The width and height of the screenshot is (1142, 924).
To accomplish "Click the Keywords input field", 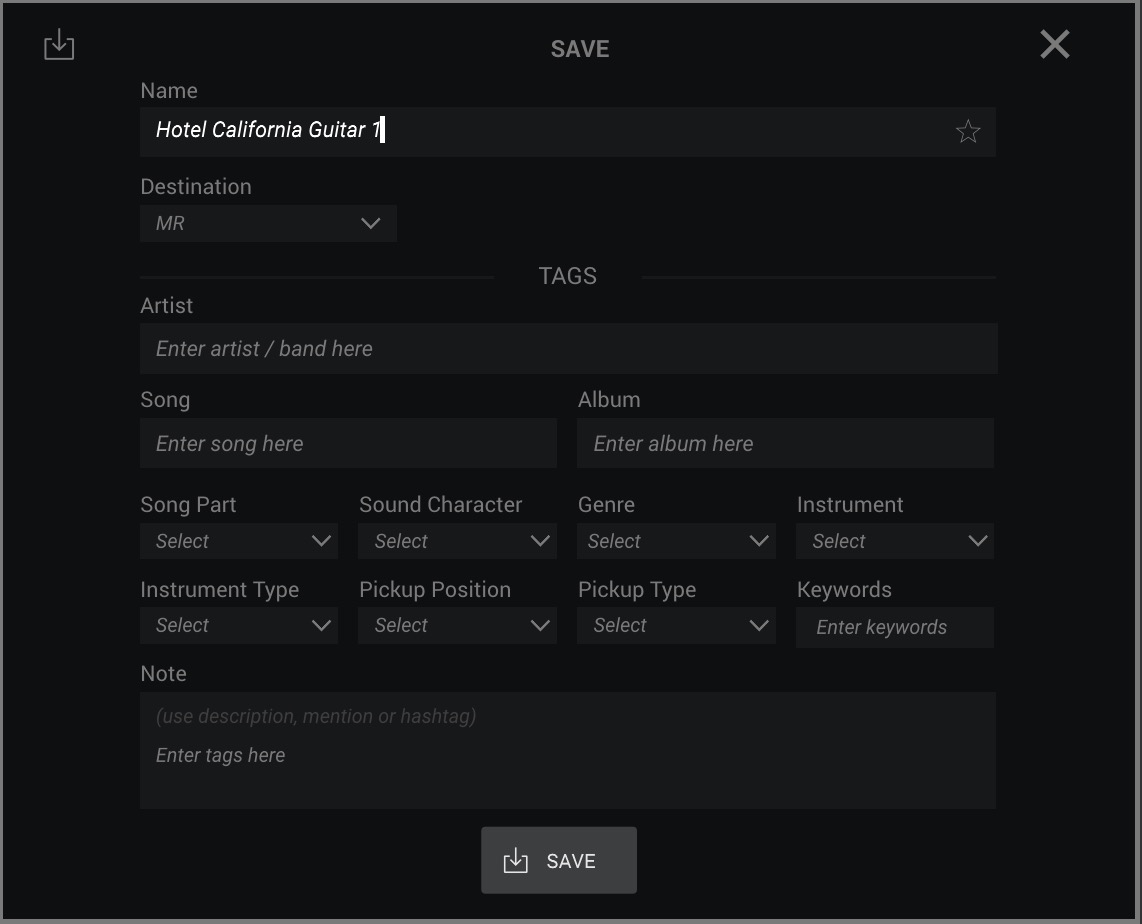I will coord(895,627).
